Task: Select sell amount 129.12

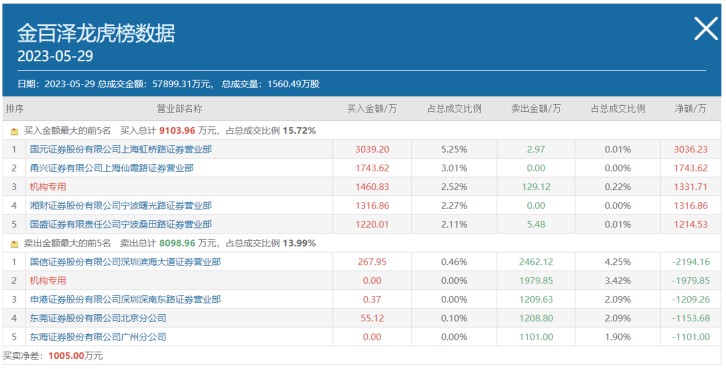Action: tap(536, 187)
